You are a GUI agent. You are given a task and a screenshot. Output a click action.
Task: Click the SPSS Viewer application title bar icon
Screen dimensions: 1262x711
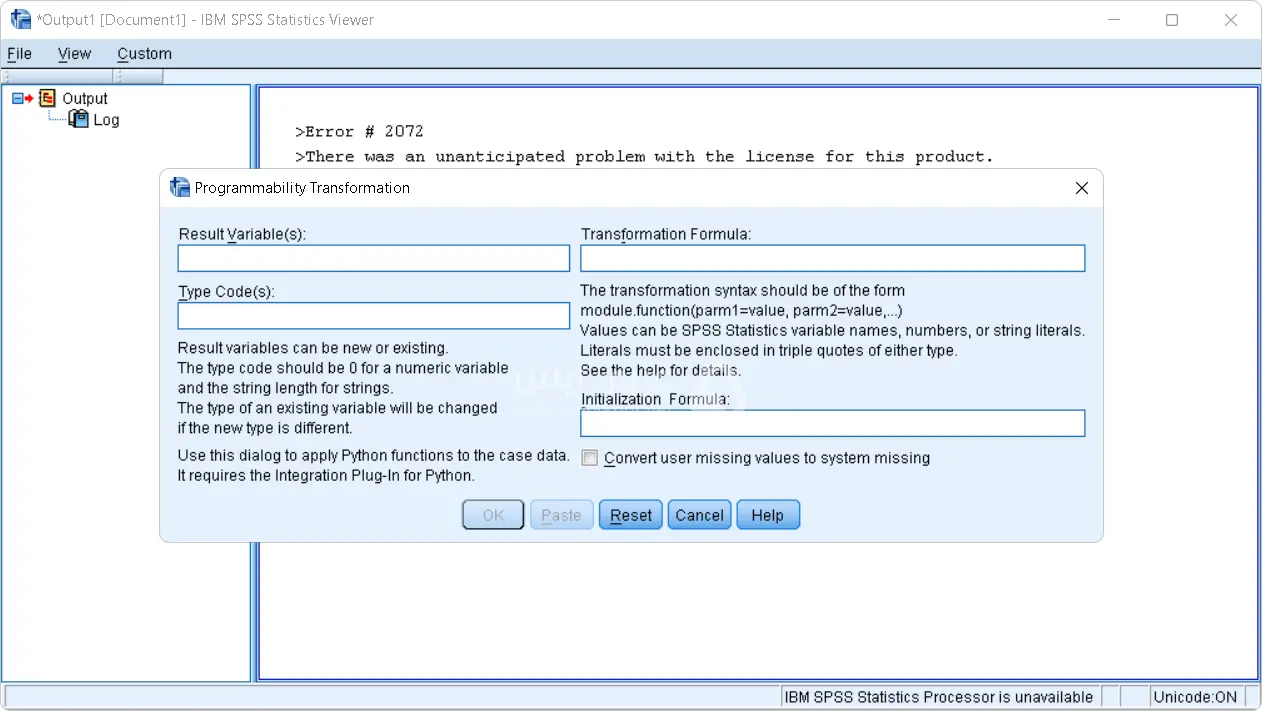(20, 19)
